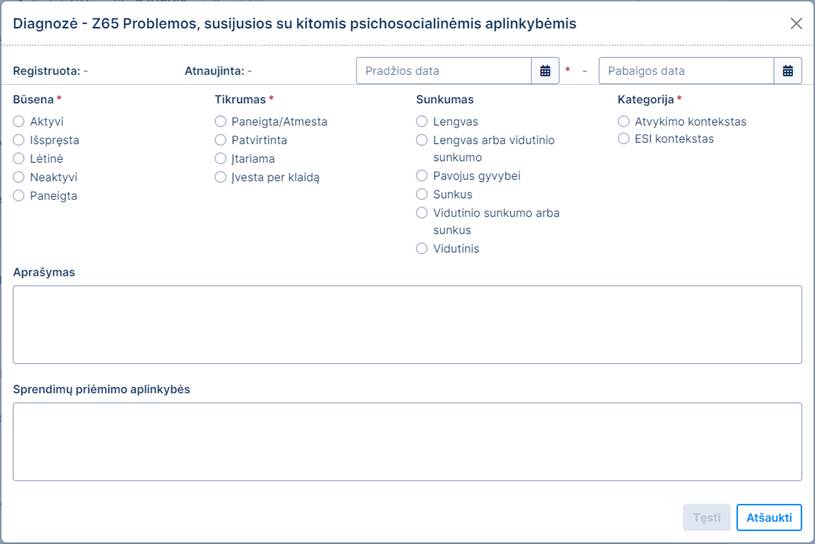Choose Įvesta per klaidą option
The width and height of the screenshot is (815, 544).
click(221, 177)
